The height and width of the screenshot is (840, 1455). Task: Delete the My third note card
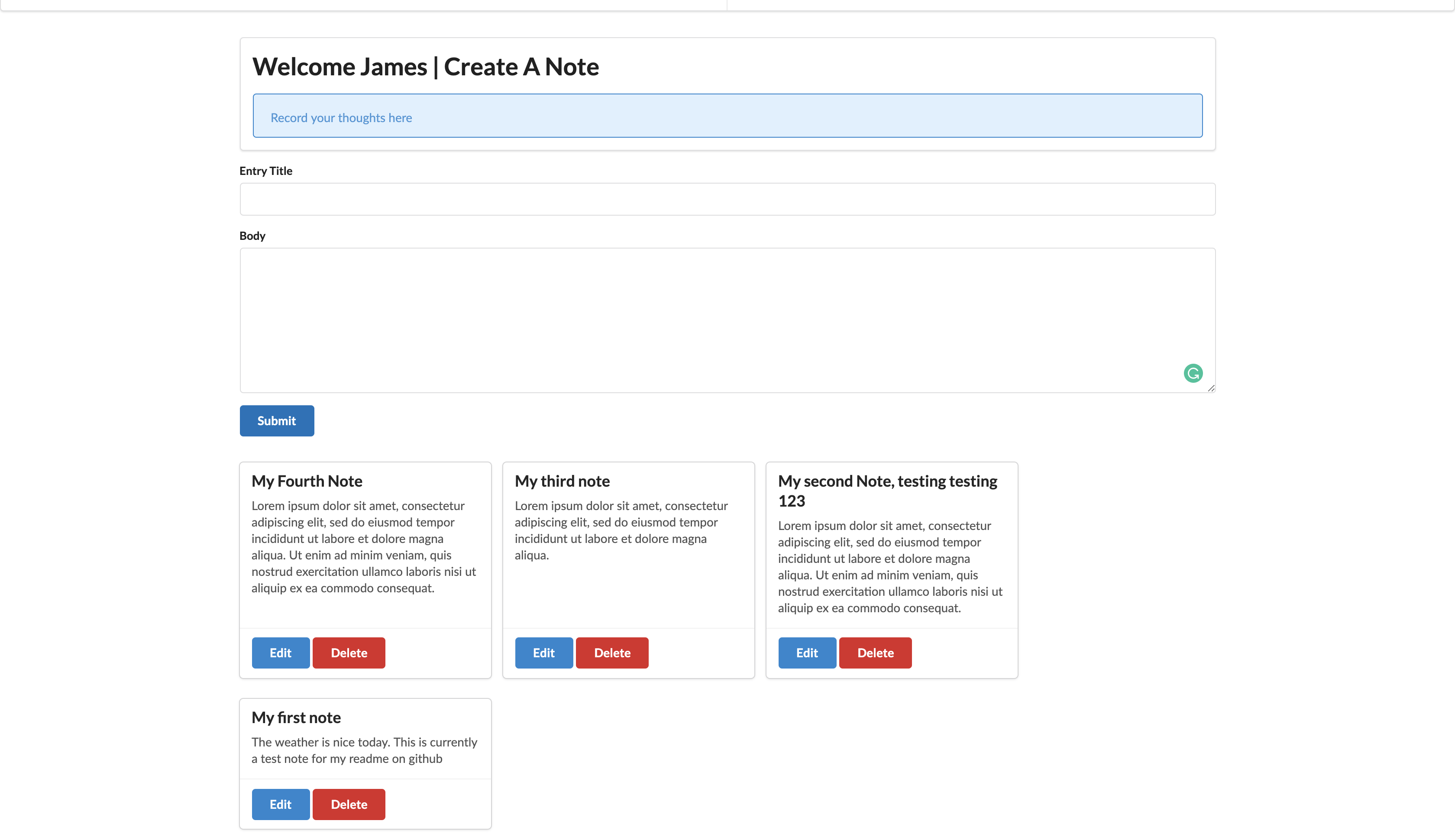click(x=611, y=653)
